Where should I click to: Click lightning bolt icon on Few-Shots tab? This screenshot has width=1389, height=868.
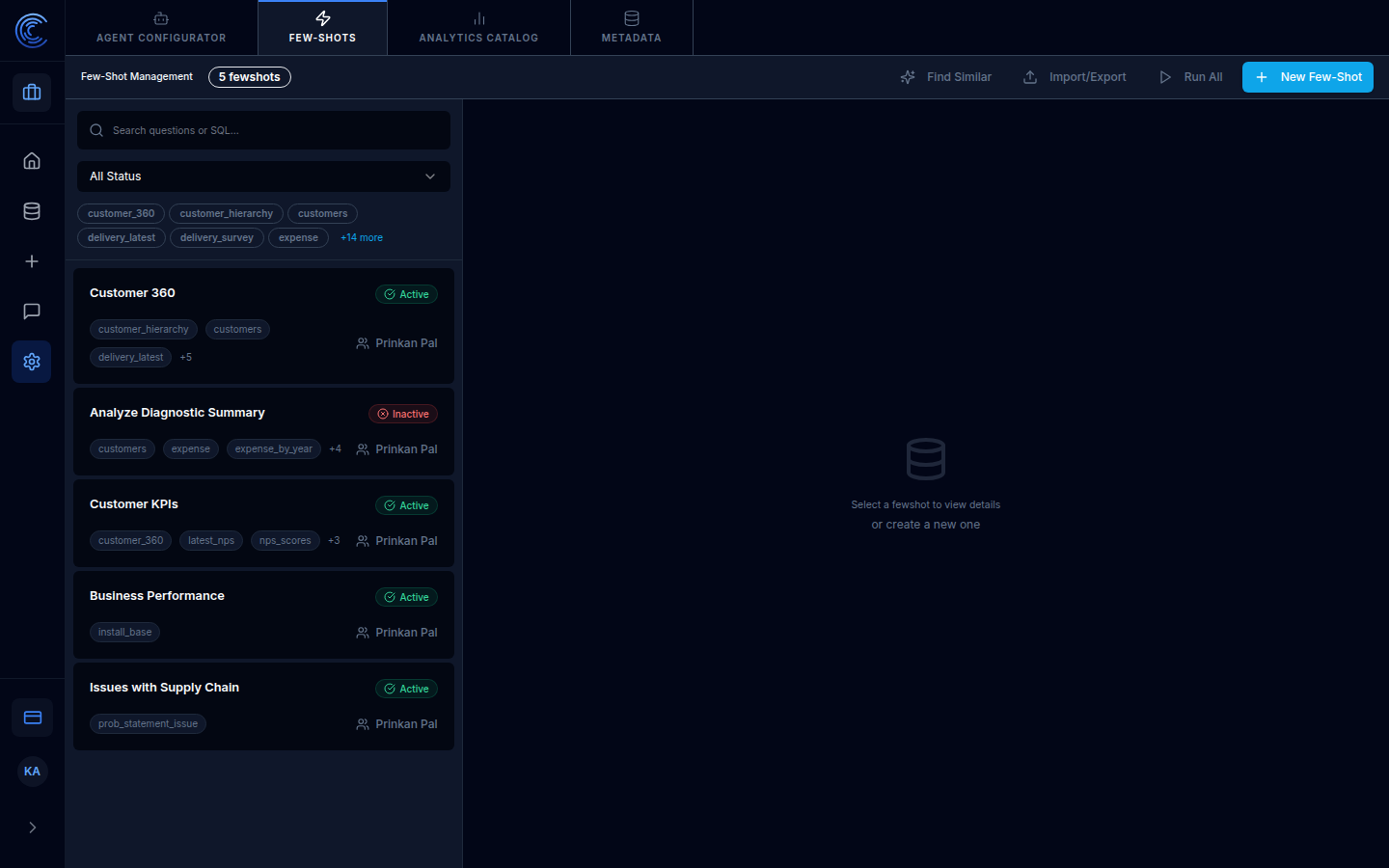pyautogui.click(x=323, y=18)
